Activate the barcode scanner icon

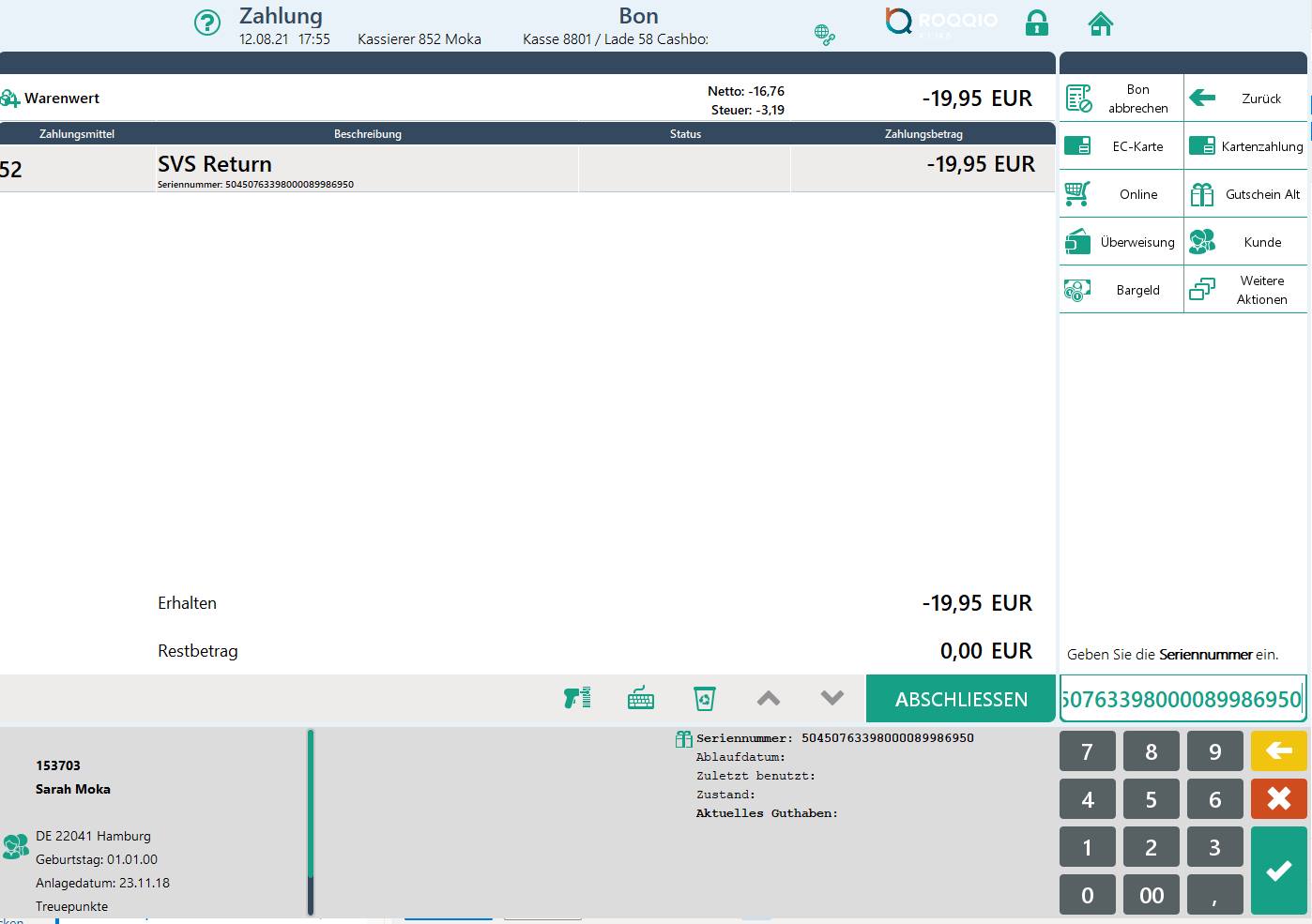[x=577, y=698]
